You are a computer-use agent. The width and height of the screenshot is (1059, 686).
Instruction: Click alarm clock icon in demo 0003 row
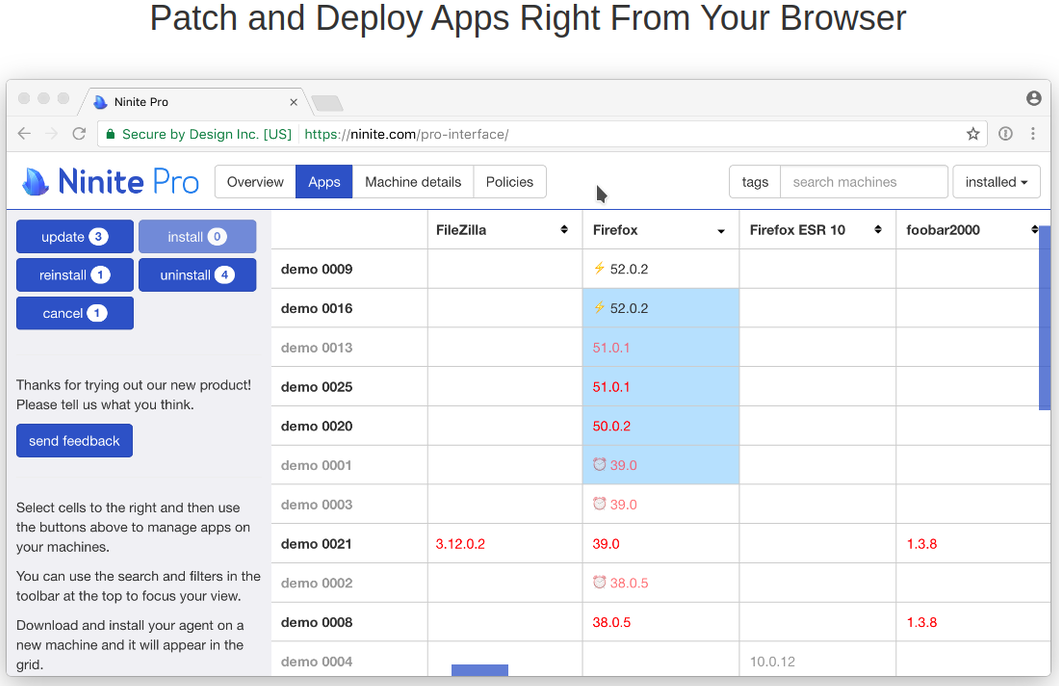click(x=599, y=503)
